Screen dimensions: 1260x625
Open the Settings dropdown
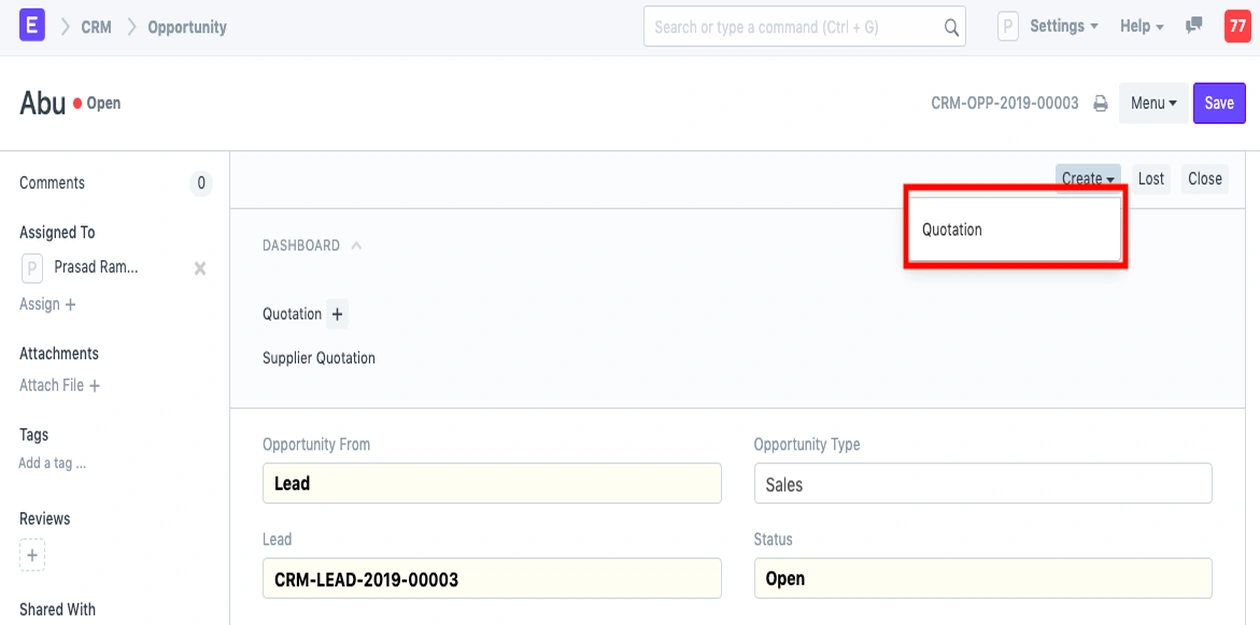pos(1064,27)
